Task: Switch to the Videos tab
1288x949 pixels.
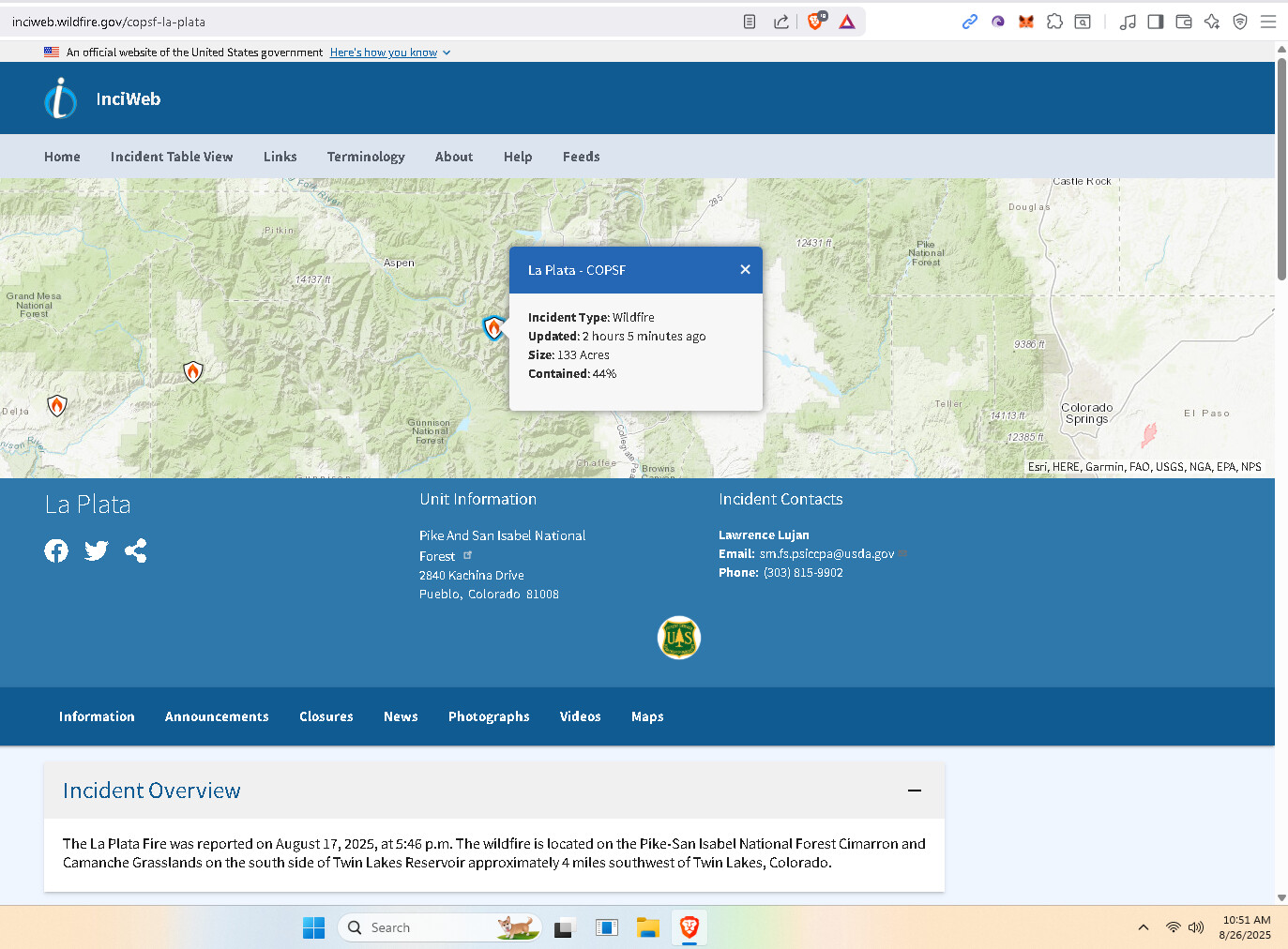Action: 580,716
